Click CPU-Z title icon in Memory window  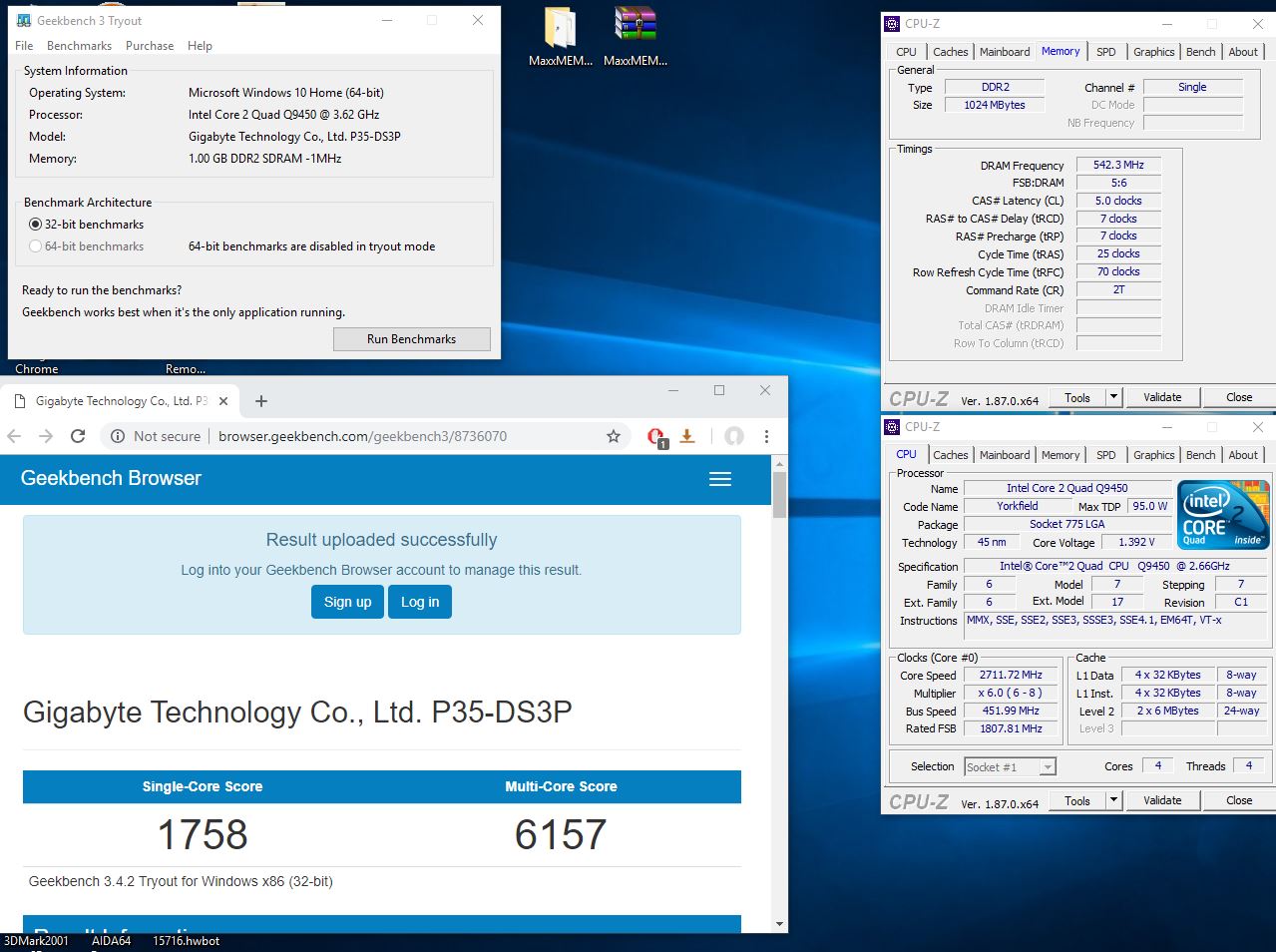[x=893, y=23]
